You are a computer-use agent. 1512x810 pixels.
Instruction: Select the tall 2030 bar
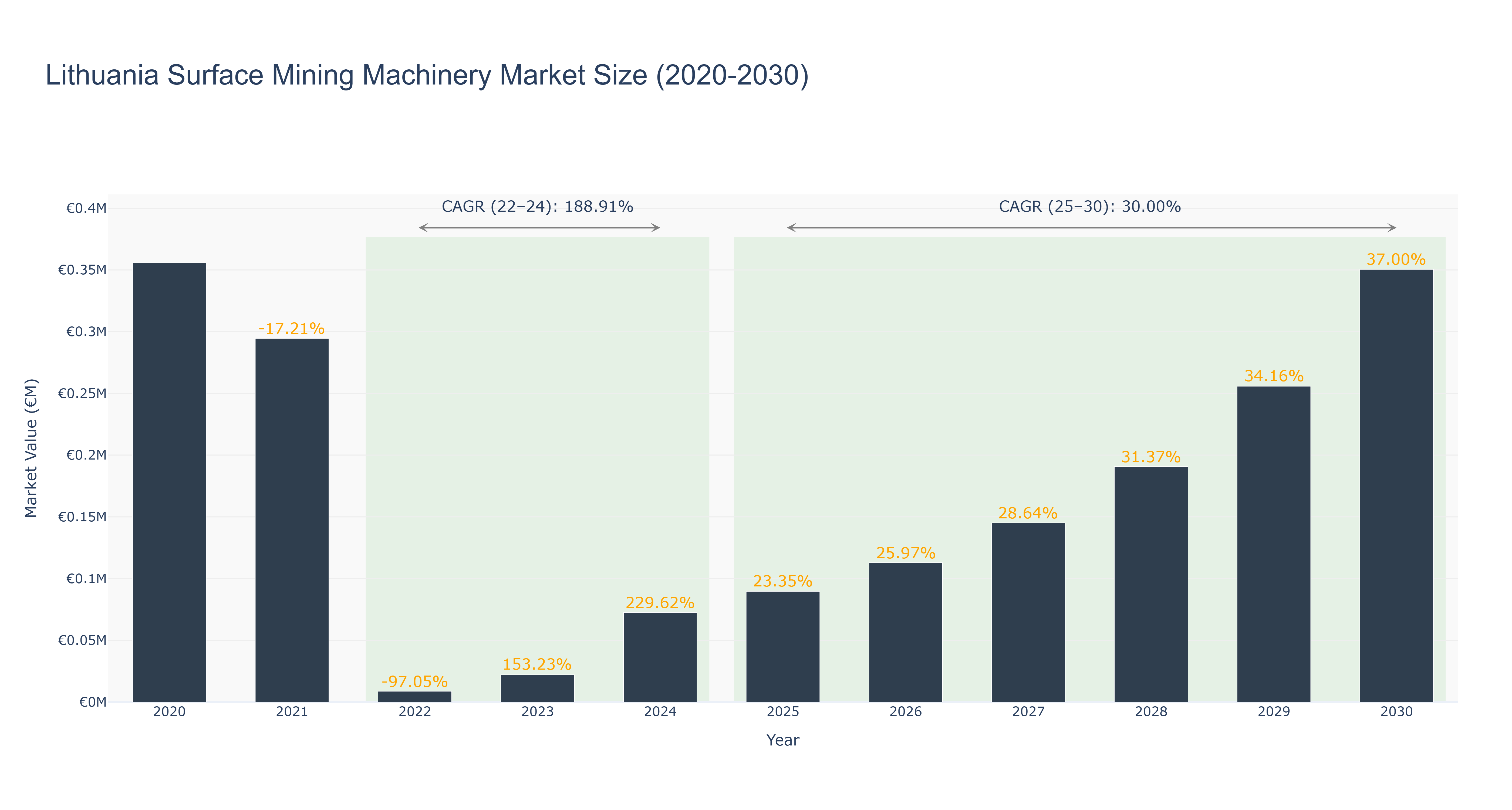1396,486
